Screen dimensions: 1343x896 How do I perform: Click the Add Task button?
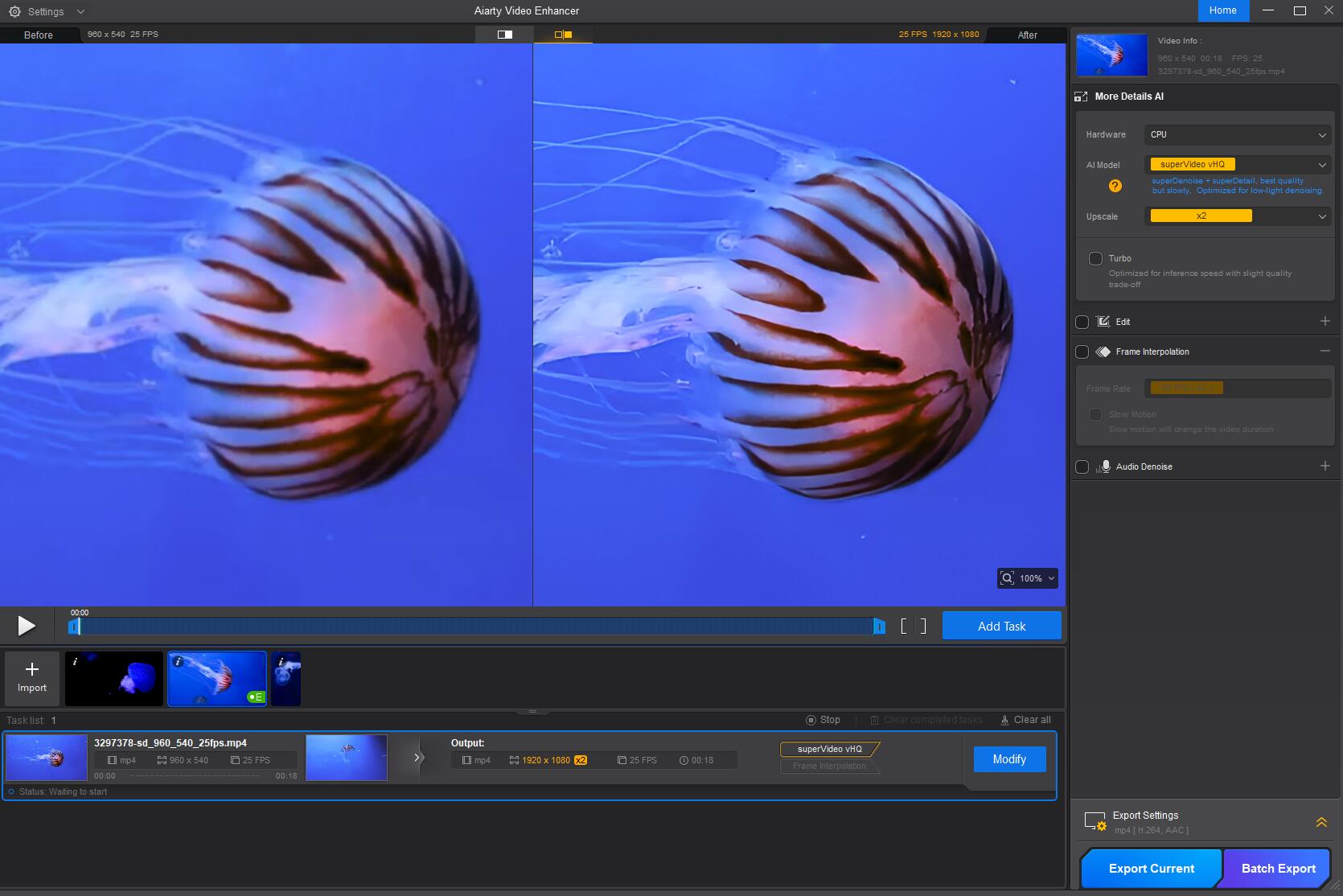(1001, 626)
